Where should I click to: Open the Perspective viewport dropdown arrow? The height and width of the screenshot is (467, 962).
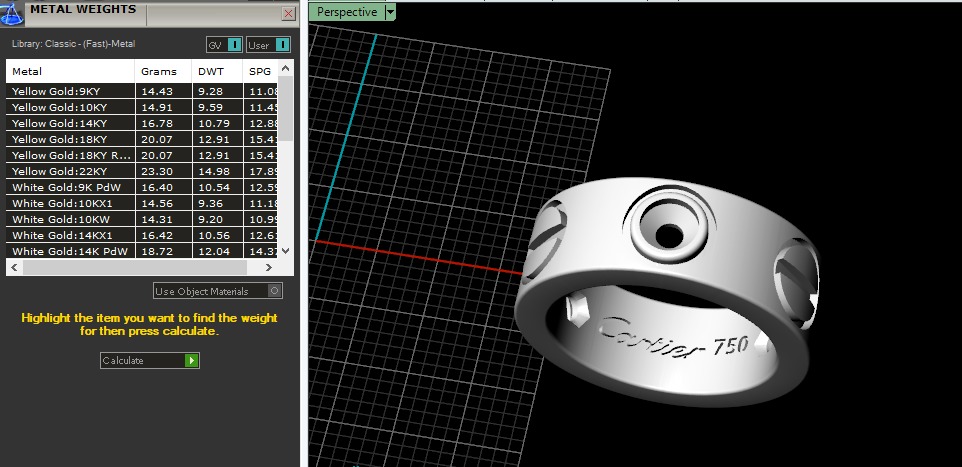pos(390,12)
